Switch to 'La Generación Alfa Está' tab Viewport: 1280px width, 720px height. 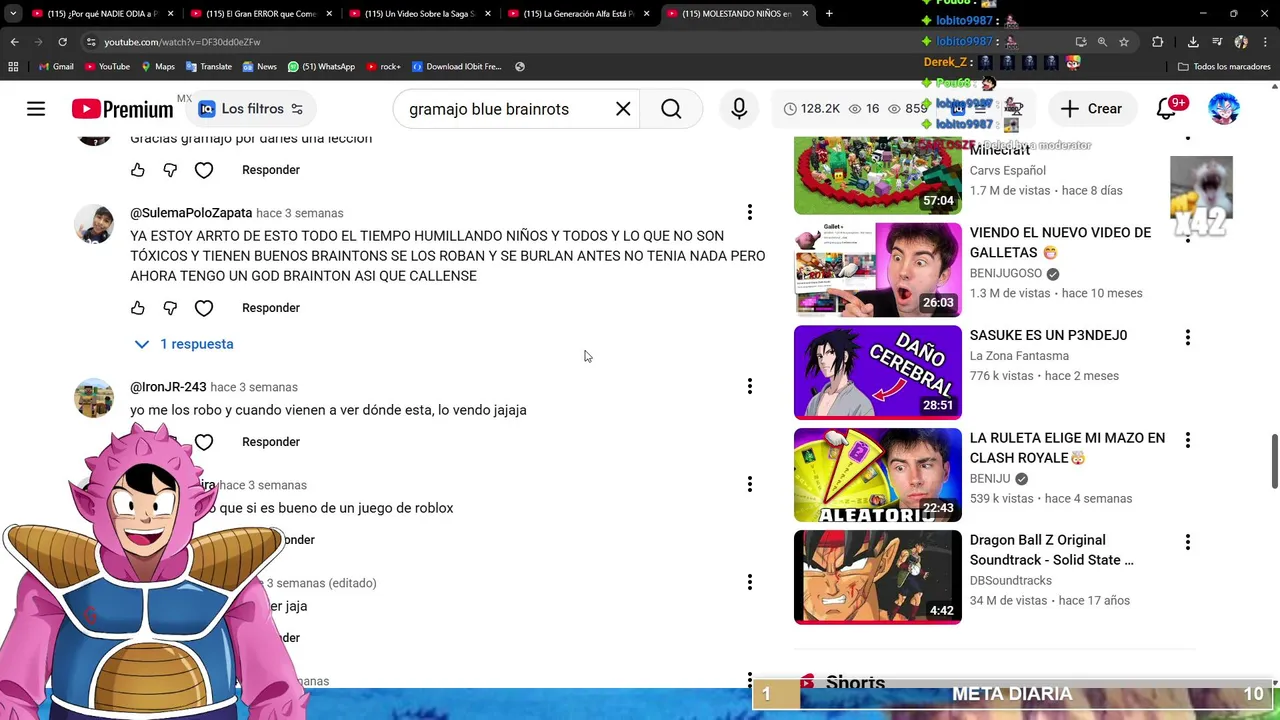coord(577,14)
